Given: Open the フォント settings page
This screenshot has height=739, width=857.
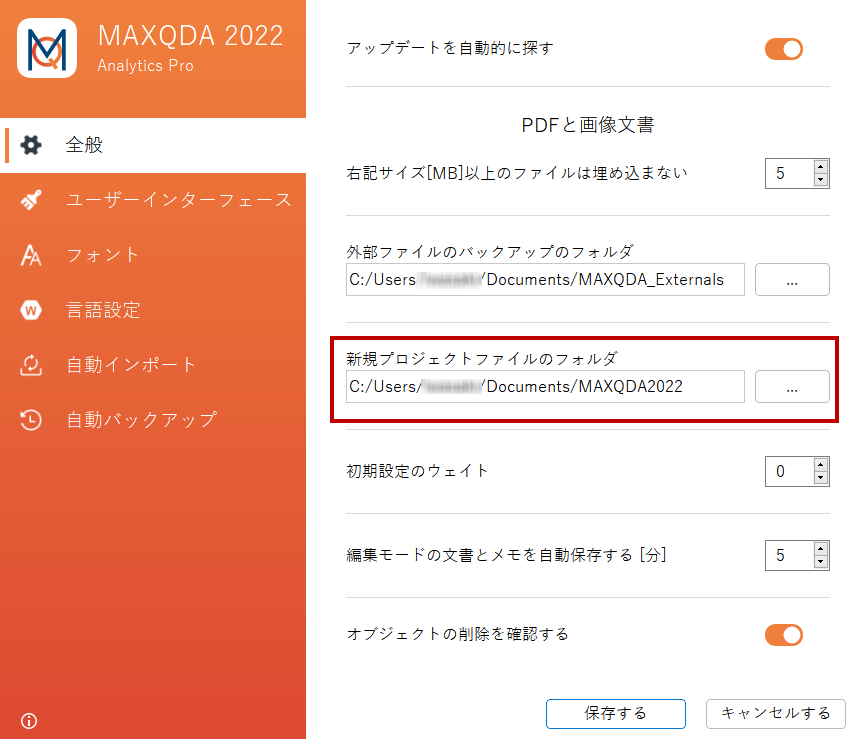Looking at the screenshot, I should coord(153,255).
